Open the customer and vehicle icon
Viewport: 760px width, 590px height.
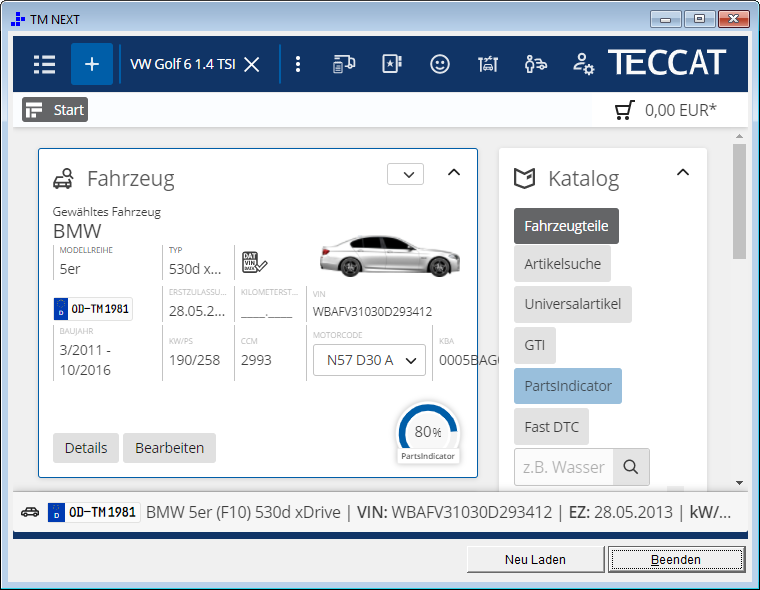(536, 64)
